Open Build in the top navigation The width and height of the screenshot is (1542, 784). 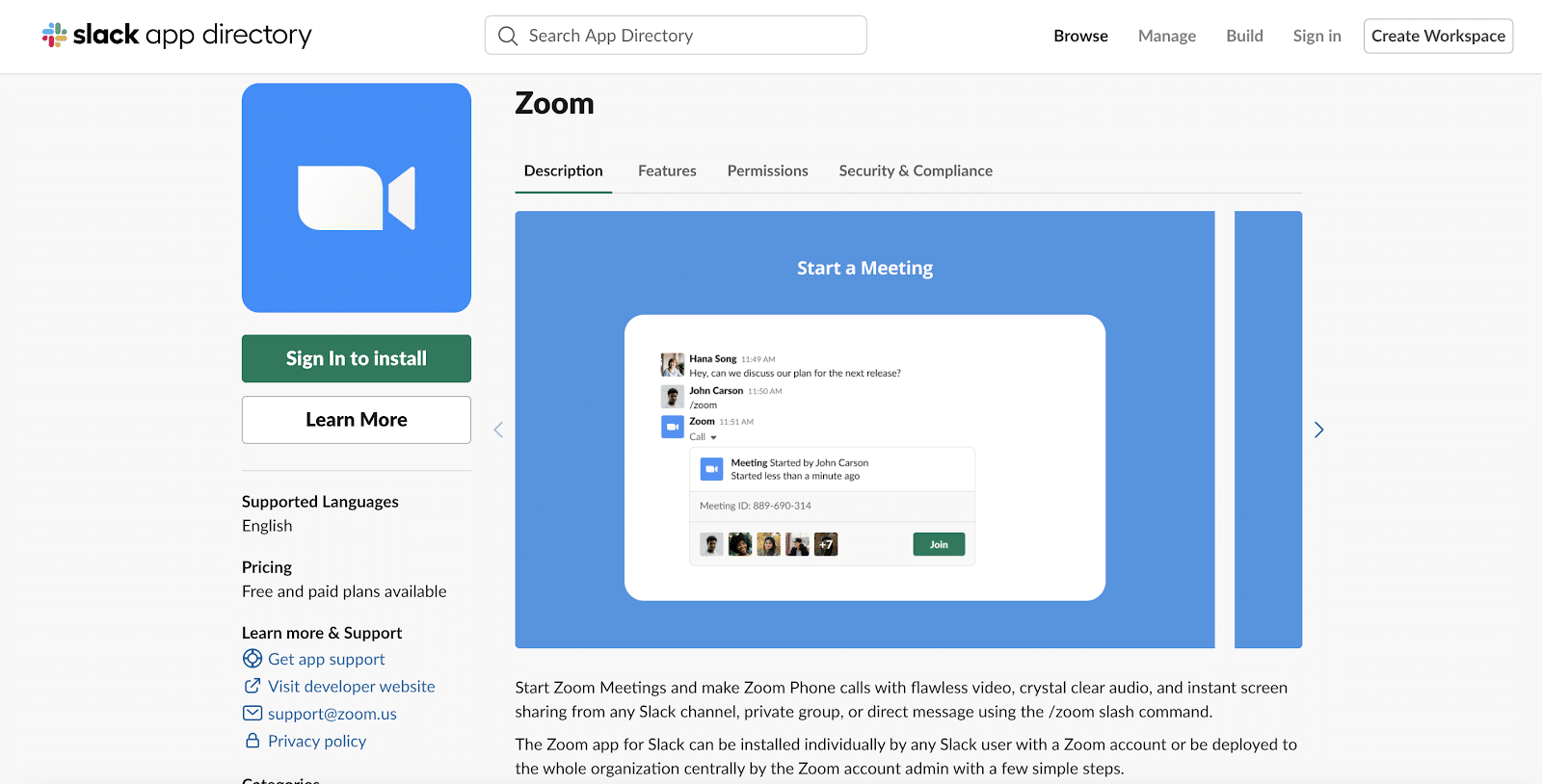(x=1244, y=36)
